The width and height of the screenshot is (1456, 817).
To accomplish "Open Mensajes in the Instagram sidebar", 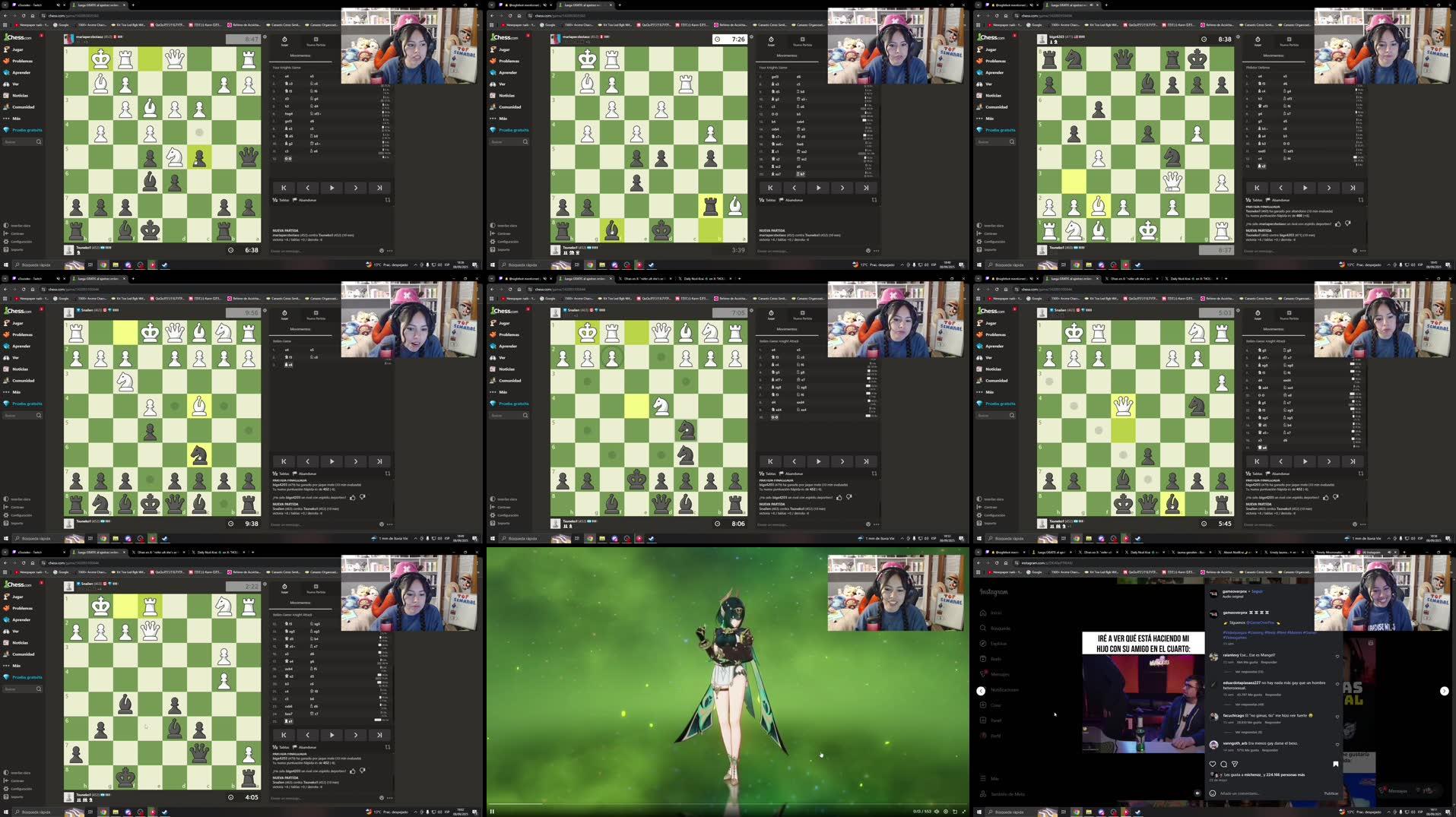I will (x=994, y=674).
